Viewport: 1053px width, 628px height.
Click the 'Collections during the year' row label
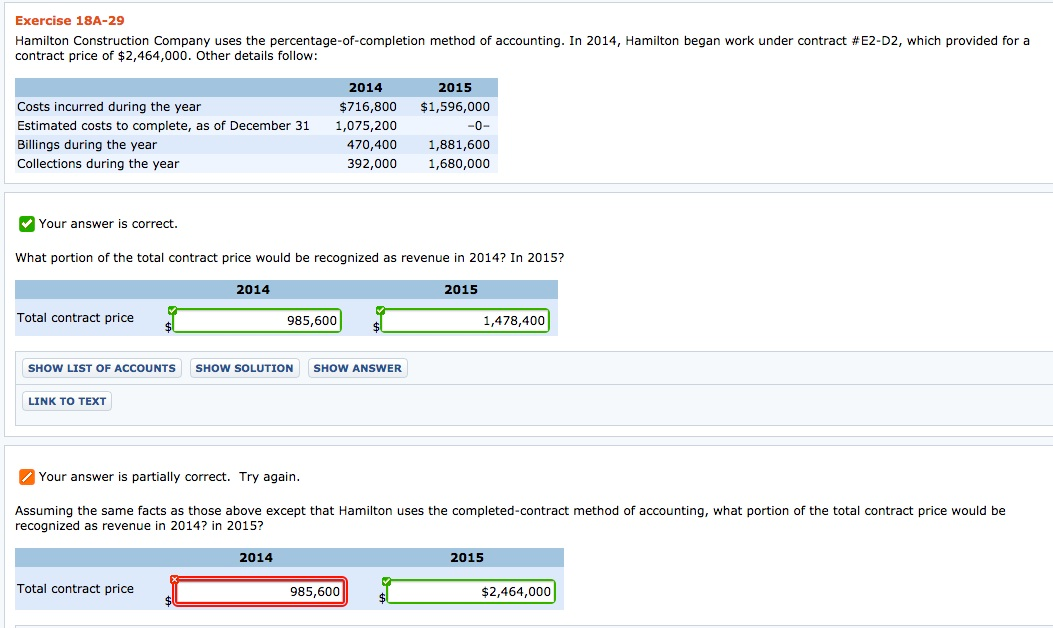click(98, 163)
